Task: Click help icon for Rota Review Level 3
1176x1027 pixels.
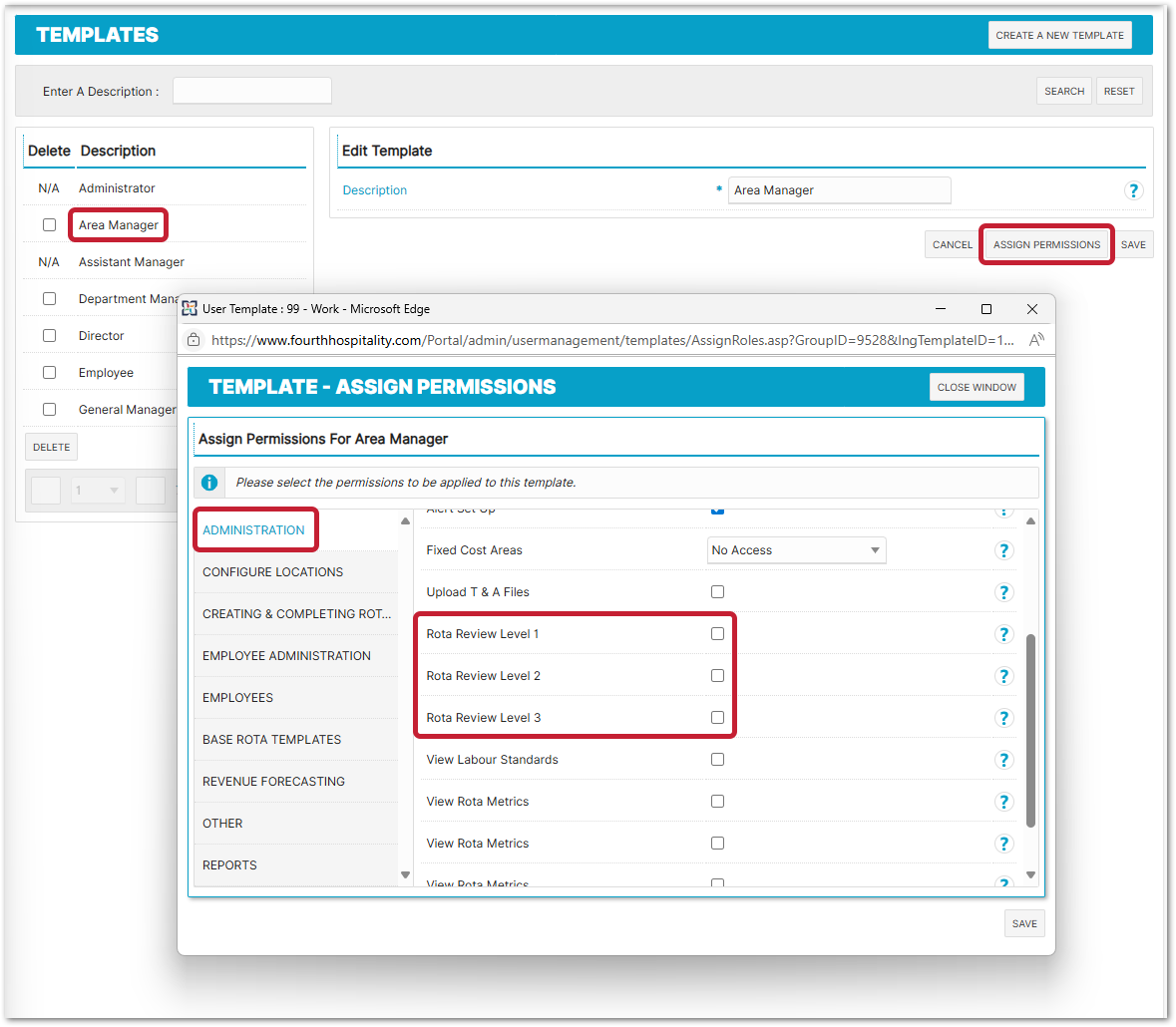Action: tap(1004, 718)
